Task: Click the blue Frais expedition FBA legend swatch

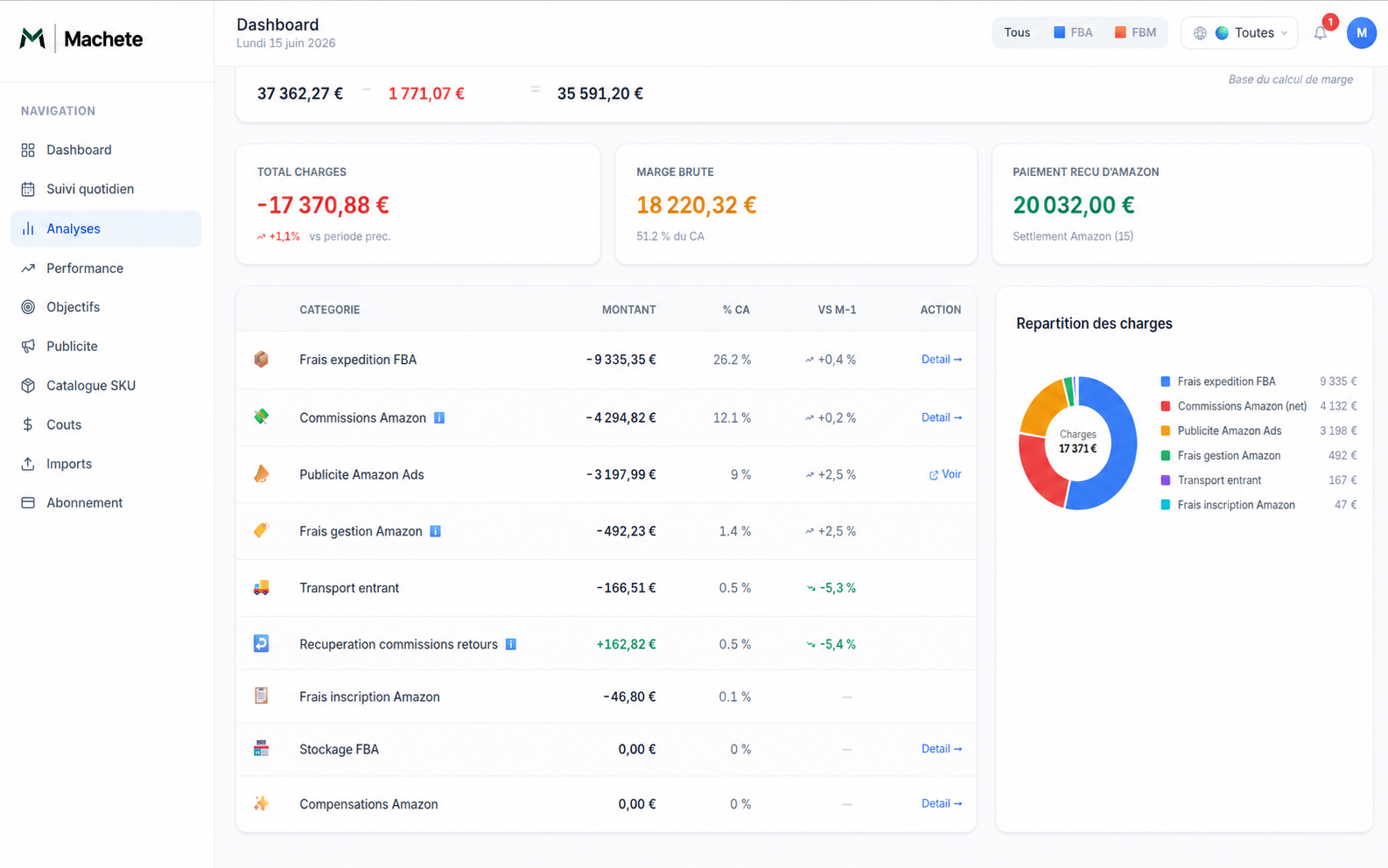Action: click(x=1165, y=381)
